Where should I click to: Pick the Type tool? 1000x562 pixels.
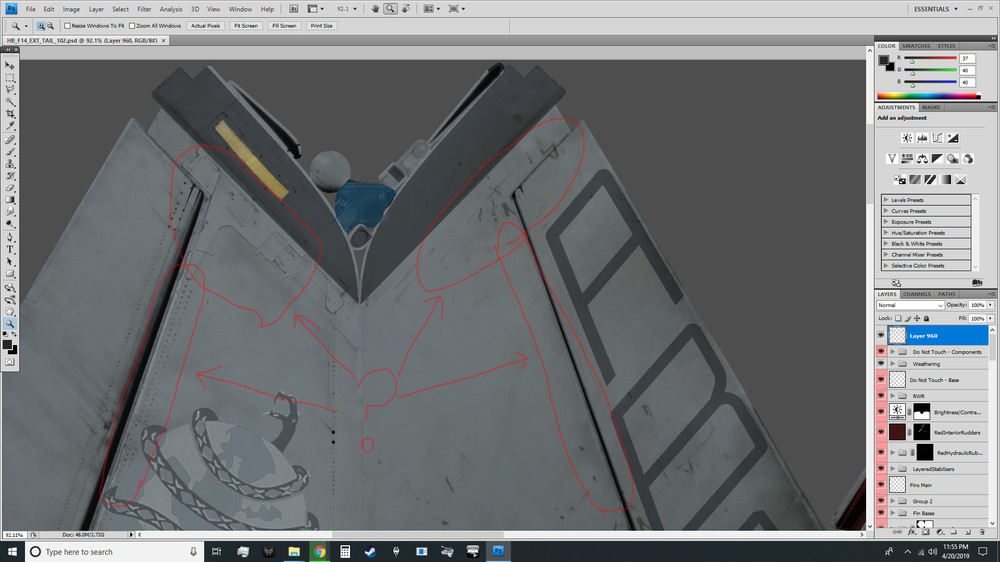(11, 249)
